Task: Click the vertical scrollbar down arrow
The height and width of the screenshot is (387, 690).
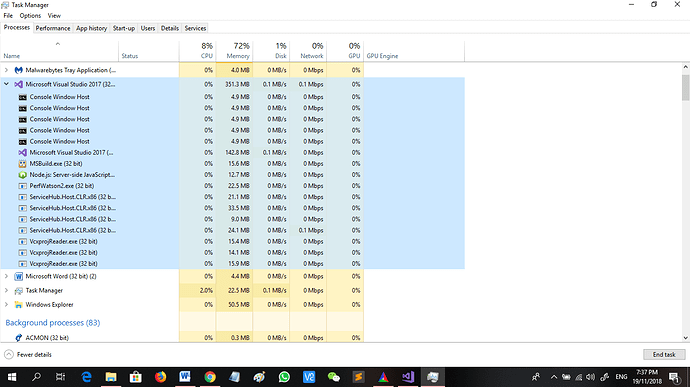Action: (686, 338)
